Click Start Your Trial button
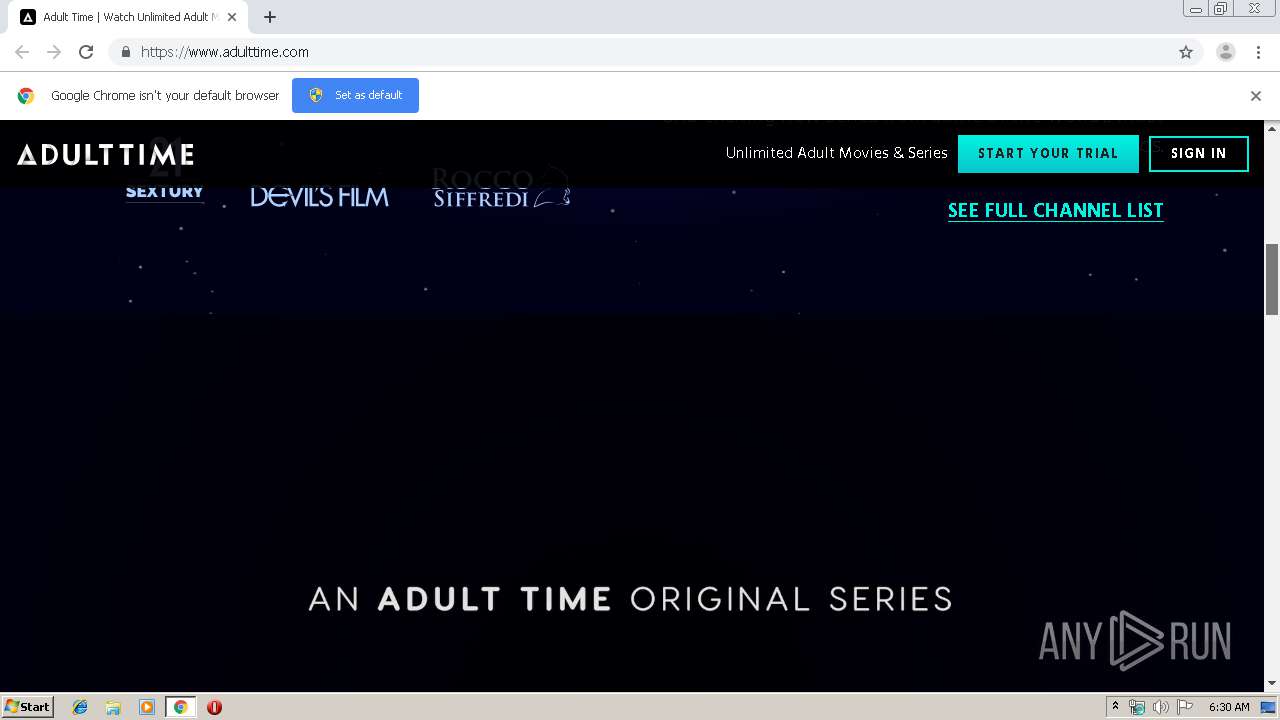Screen dimensions: 1280x720 1048,154
